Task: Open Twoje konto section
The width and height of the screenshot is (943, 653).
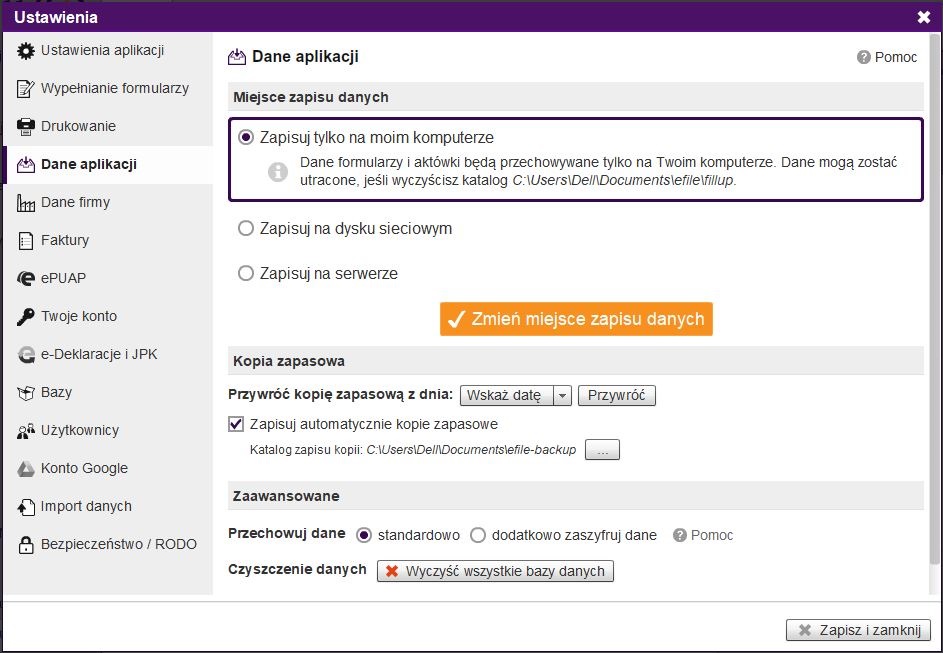Action: [x=108, y=316]
